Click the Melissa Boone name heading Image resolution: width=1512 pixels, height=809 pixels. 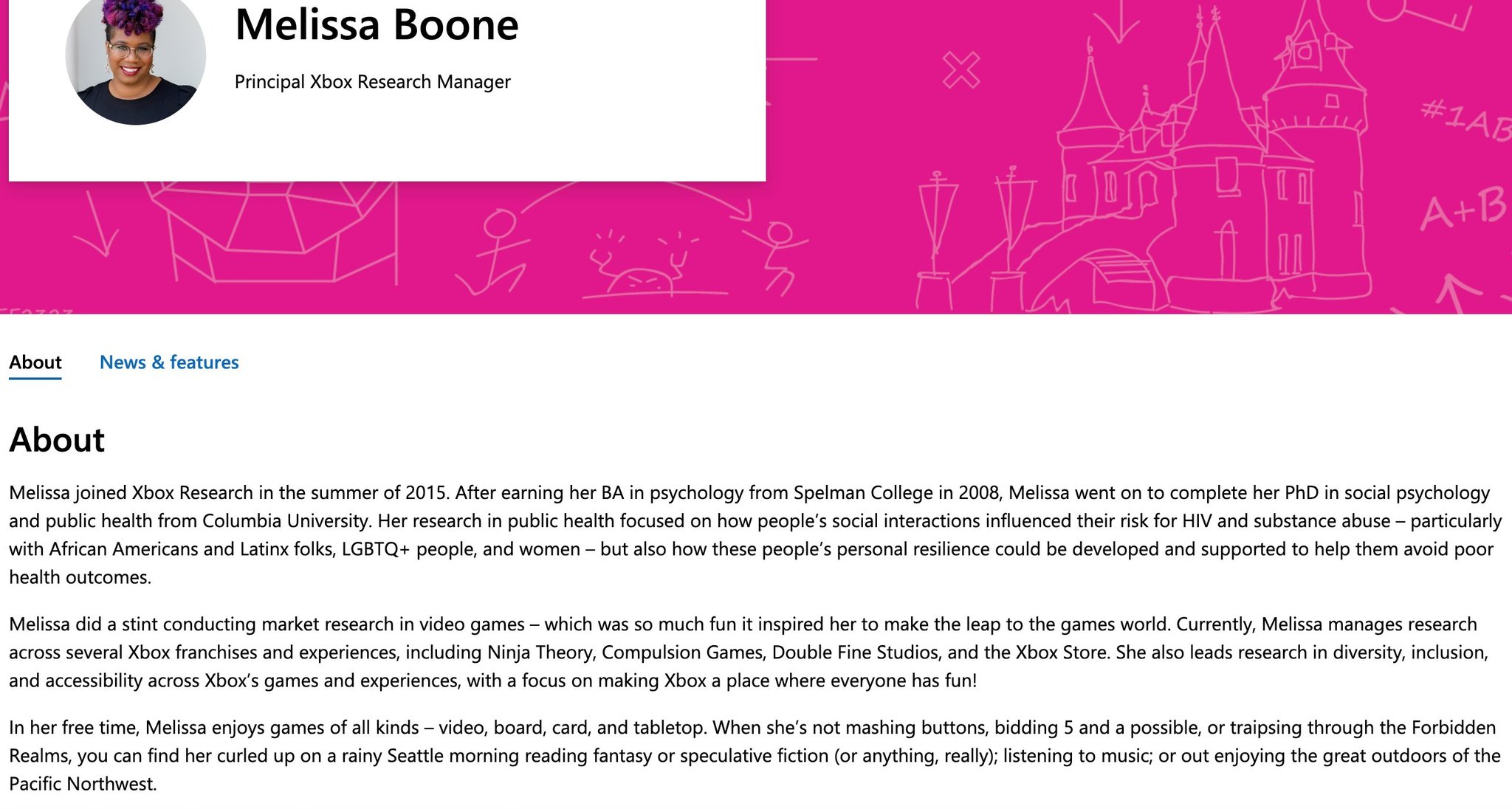click(377, 25)
